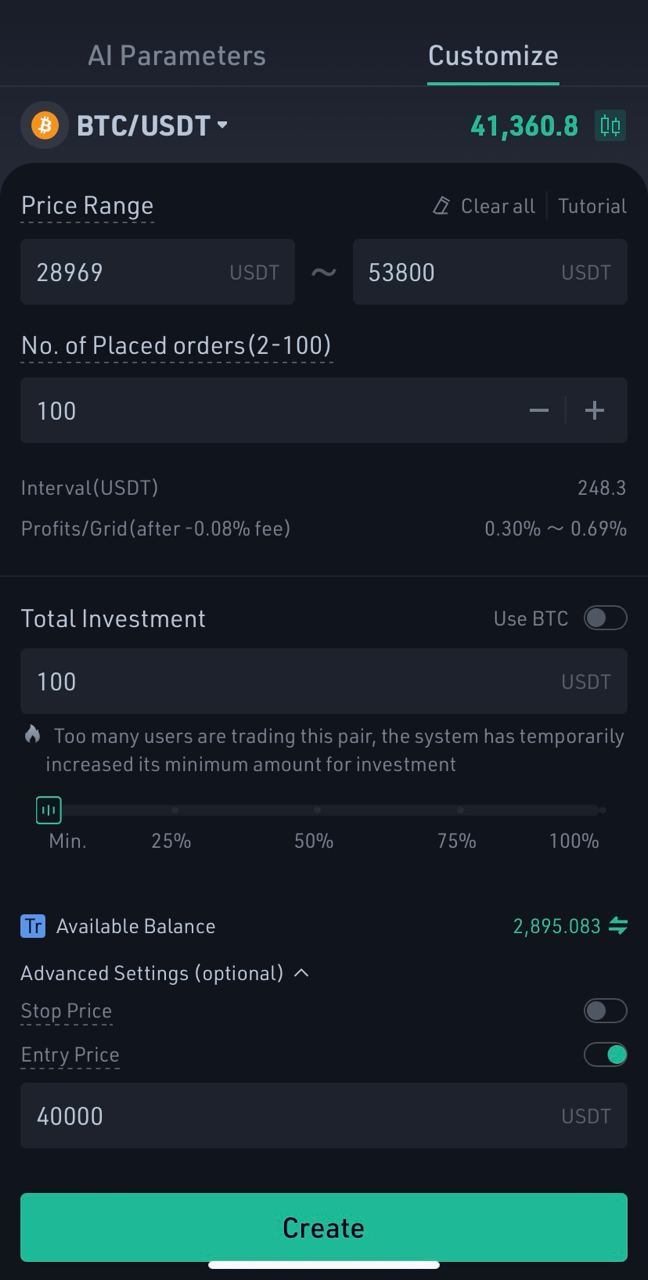The image size is (648, 1280).
Task: Disable the Entry Price toggle
Action: click(x=606, y=1054)
